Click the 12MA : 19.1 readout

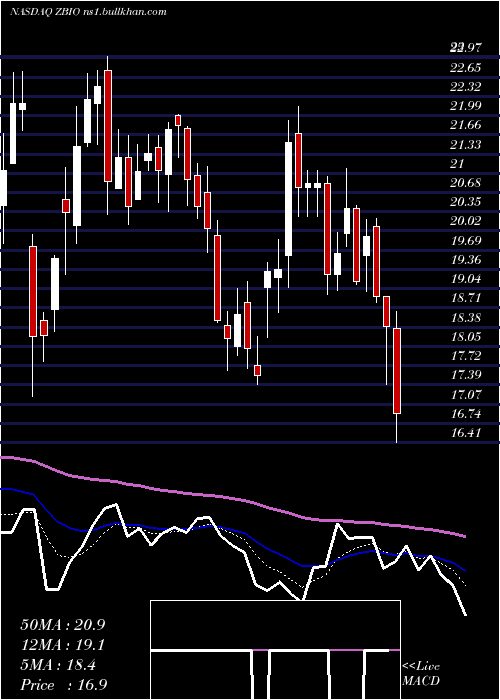pos(63,645)
